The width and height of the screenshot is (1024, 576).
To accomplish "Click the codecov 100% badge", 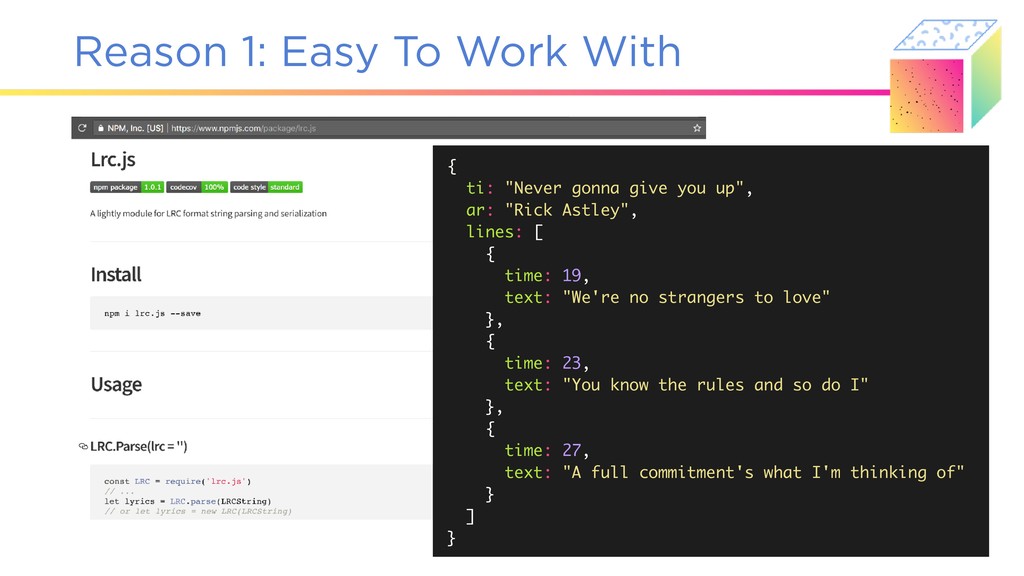I will click(x=197, y=187).
